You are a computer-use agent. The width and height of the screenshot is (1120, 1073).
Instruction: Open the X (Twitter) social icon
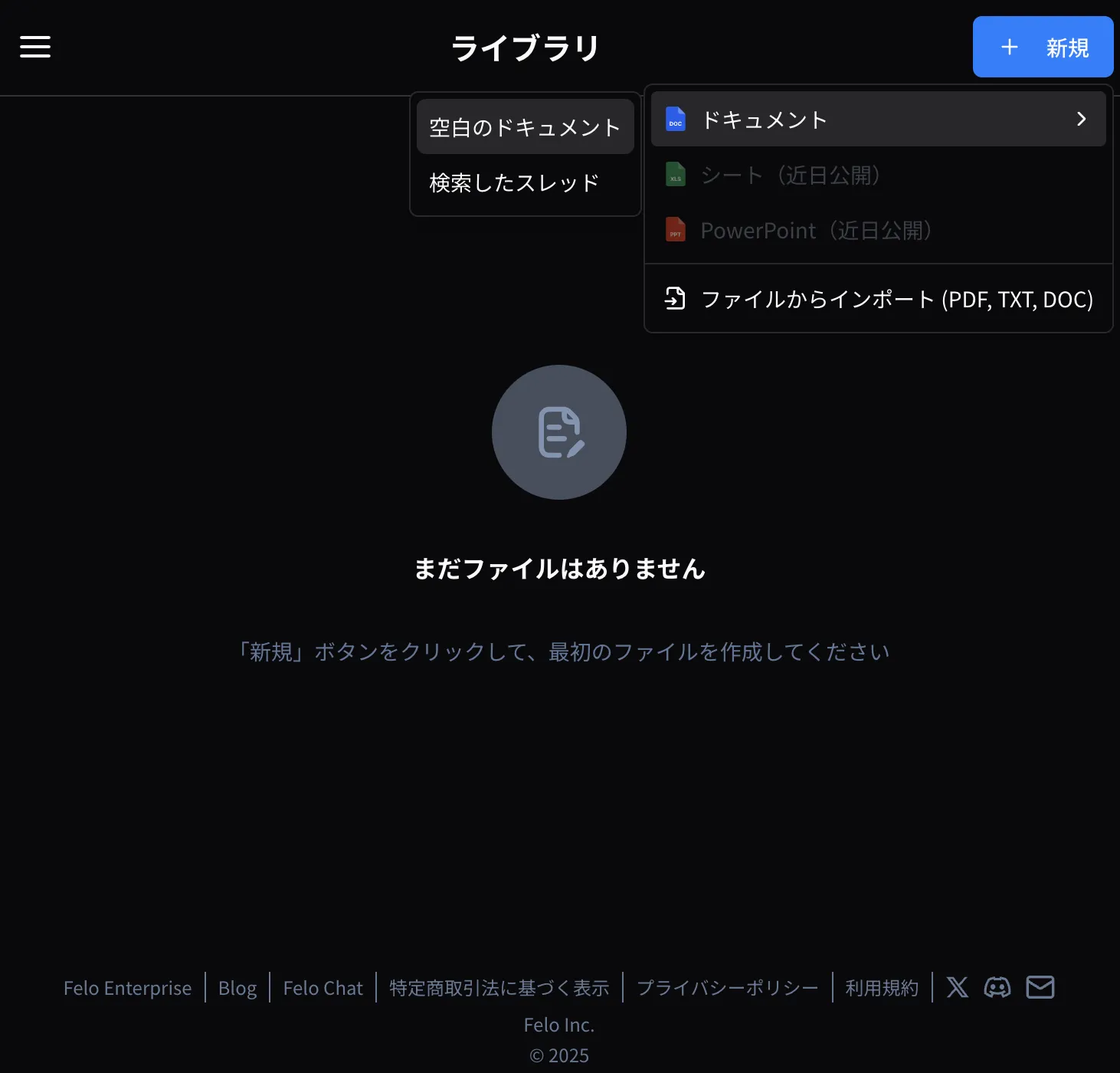coord(957,987)
